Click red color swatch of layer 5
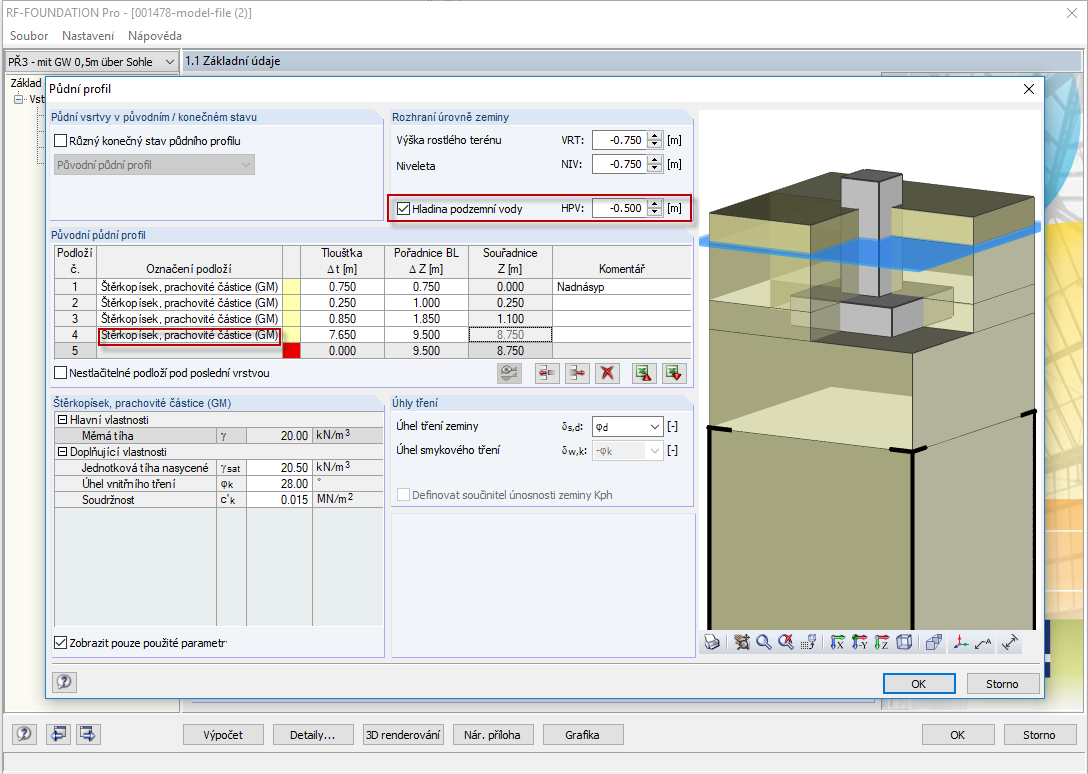The height and width of the screenshot is (774, 1088). pos(291,351)
